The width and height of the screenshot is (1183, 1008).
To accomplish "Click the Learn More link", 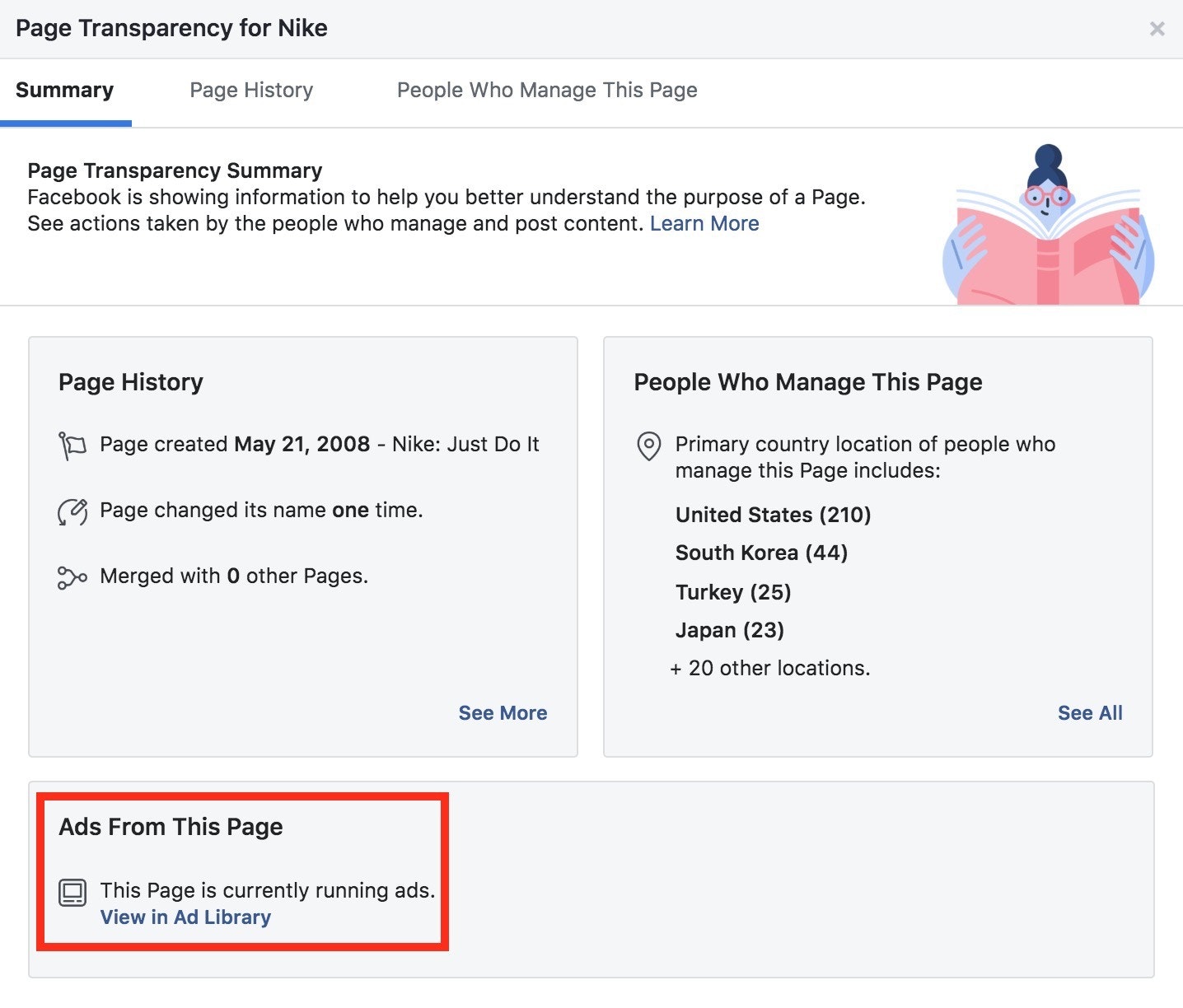I will [x=704, y=224].
